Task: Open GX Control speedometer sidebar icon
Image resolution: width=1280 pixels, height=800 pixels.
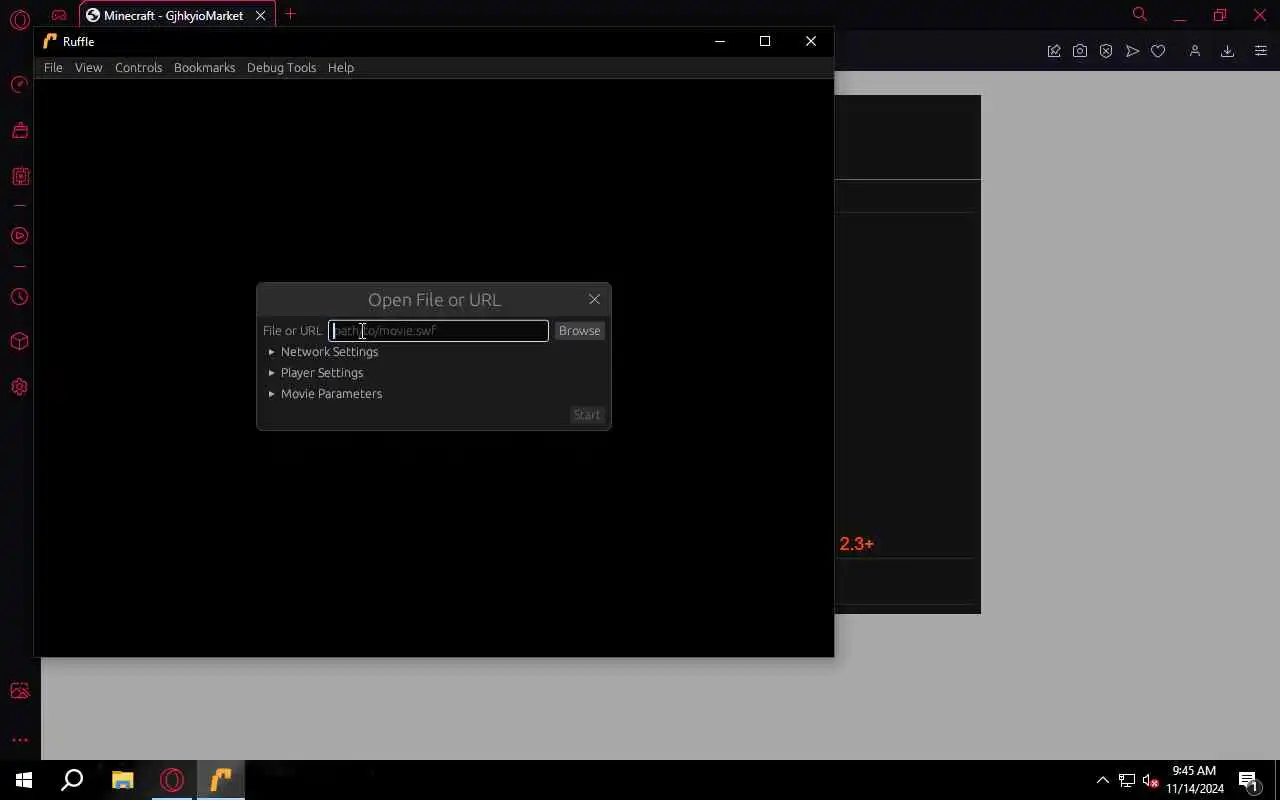Action: click(x=19, y=84)
